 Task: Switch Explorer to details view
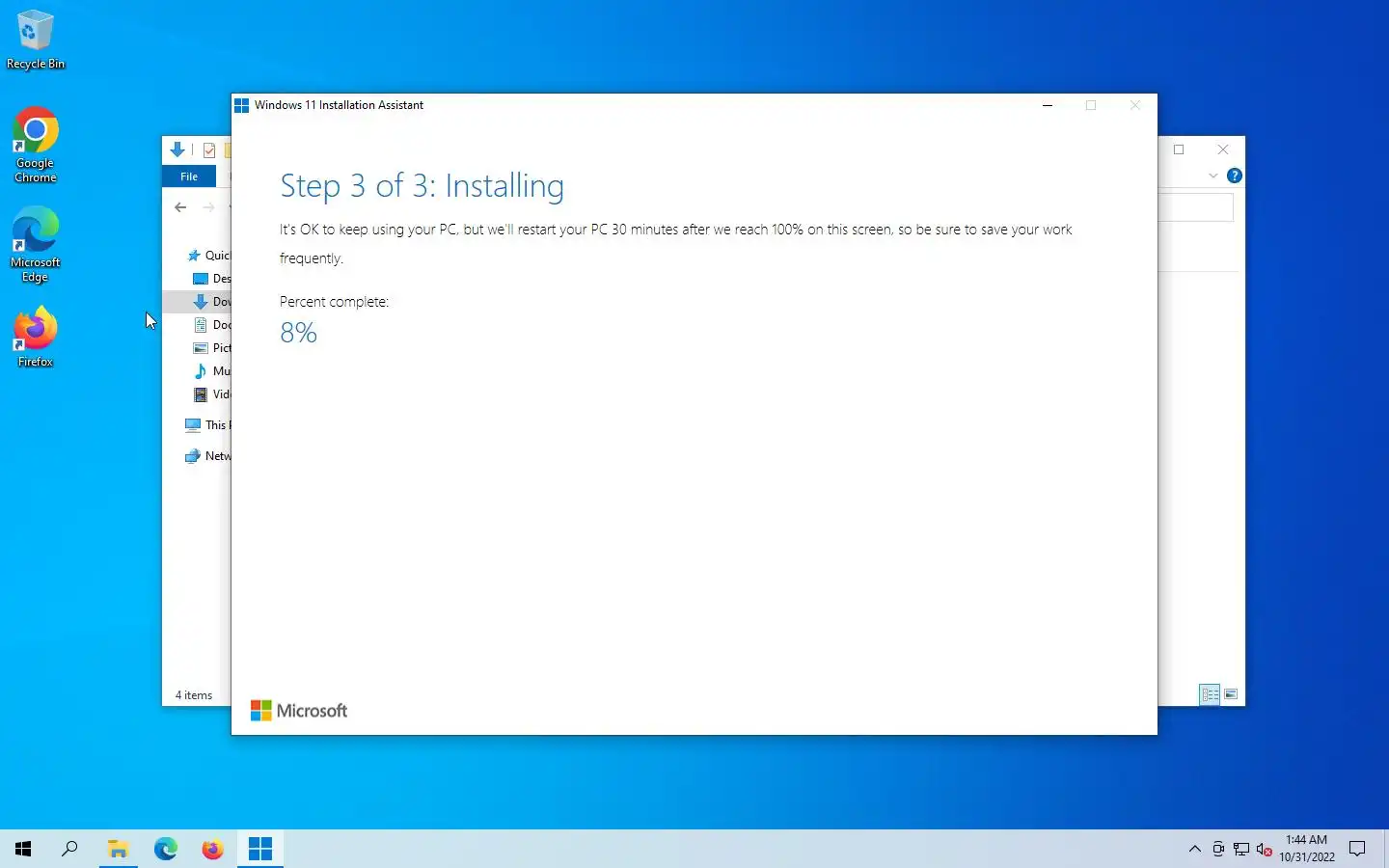pos(1210,694)
